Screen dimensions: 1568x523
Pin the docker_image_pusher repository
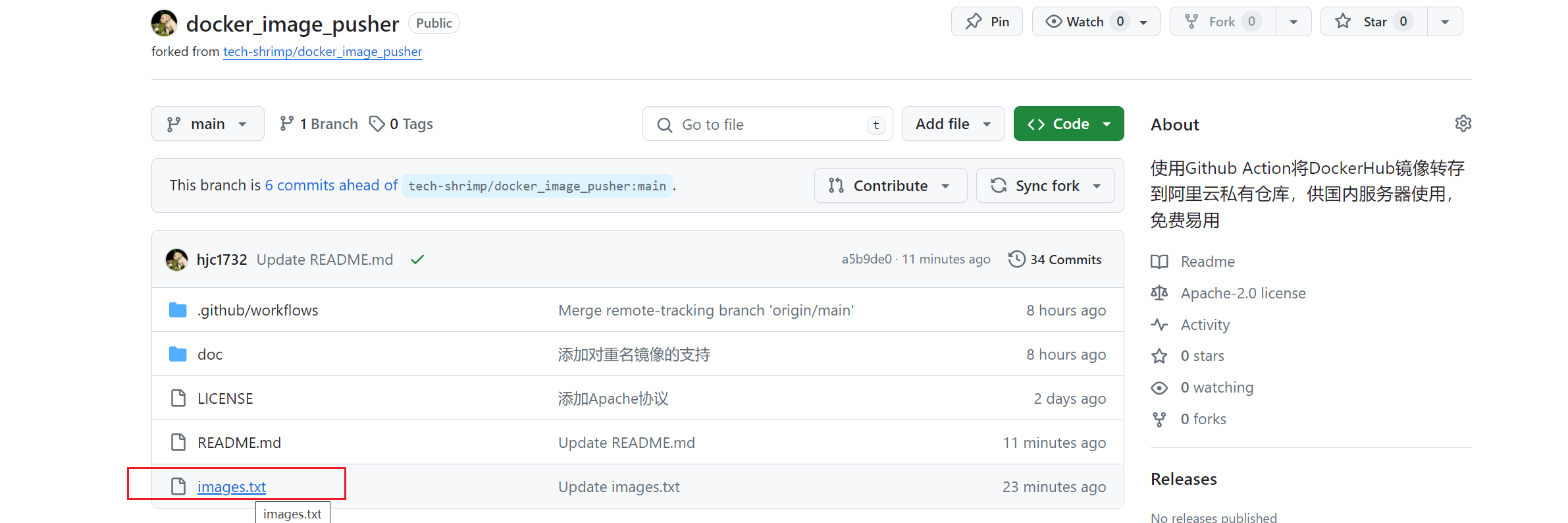click(x=987, y=22)
